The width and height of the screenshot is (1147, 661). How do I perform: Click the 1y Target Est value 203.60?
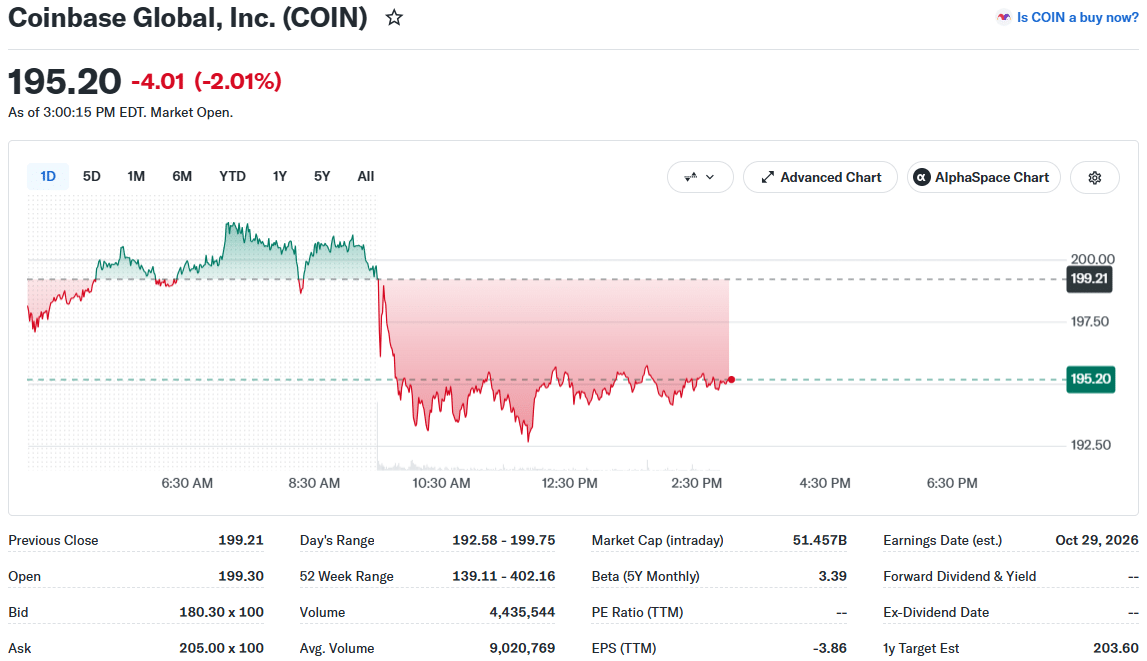[x=1116, y=648]
